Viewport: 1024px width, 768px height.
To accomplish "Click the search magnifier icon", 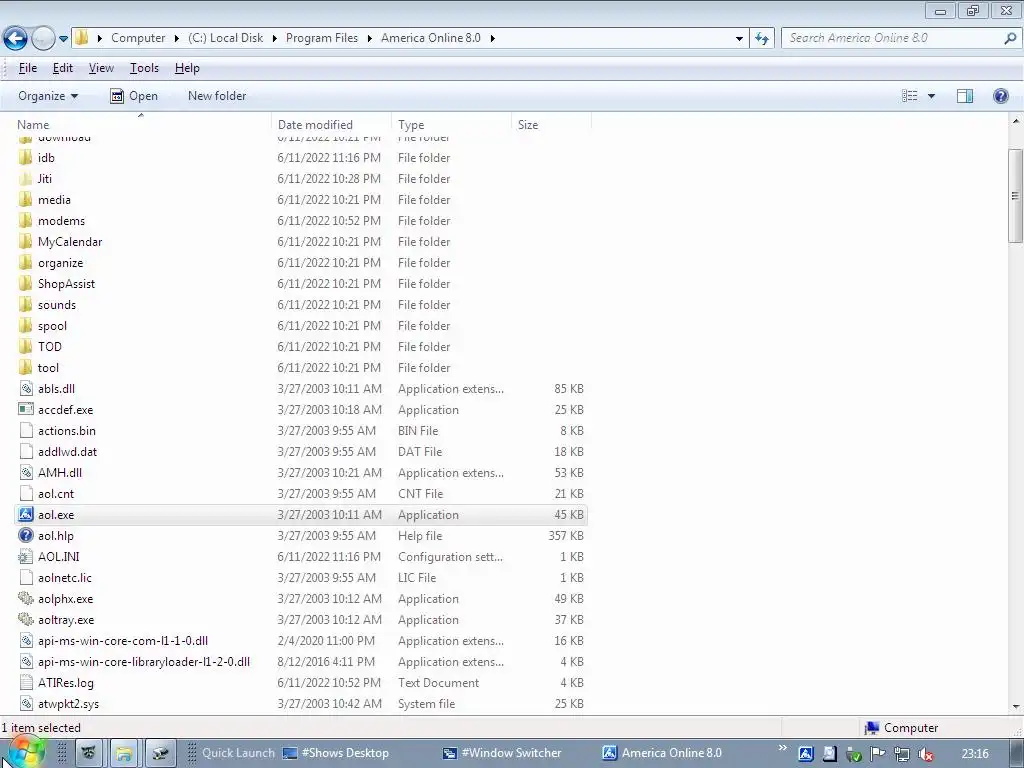I will coord(1010,38).
